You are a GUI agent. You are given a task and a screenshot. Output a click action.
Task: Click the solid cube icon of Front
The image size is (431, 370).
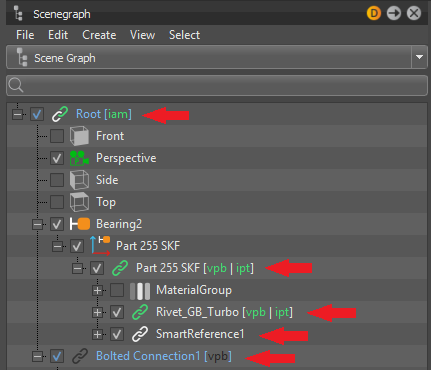point(79,136)
